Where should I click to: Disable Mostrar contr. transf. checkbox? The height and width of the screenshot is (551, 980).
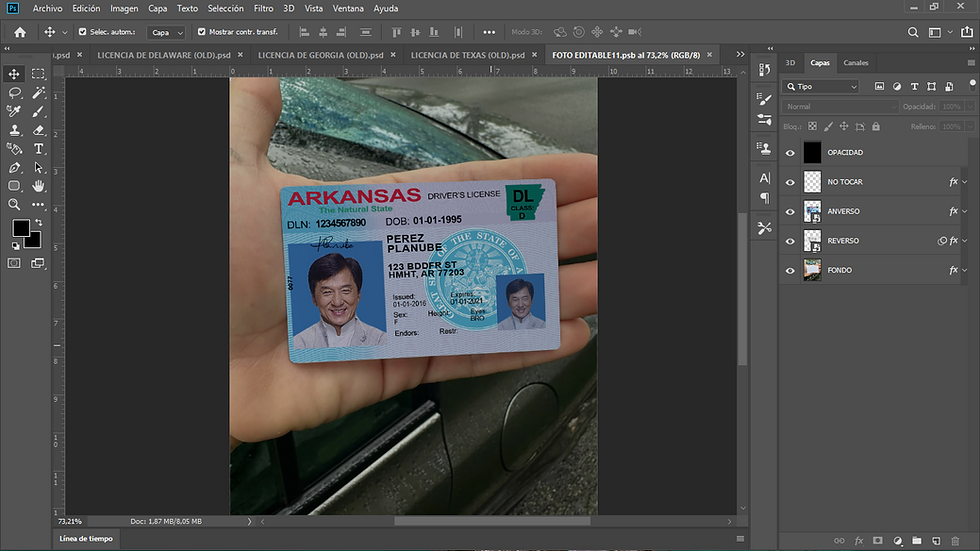pyautogui.click(x=202, y=32)
